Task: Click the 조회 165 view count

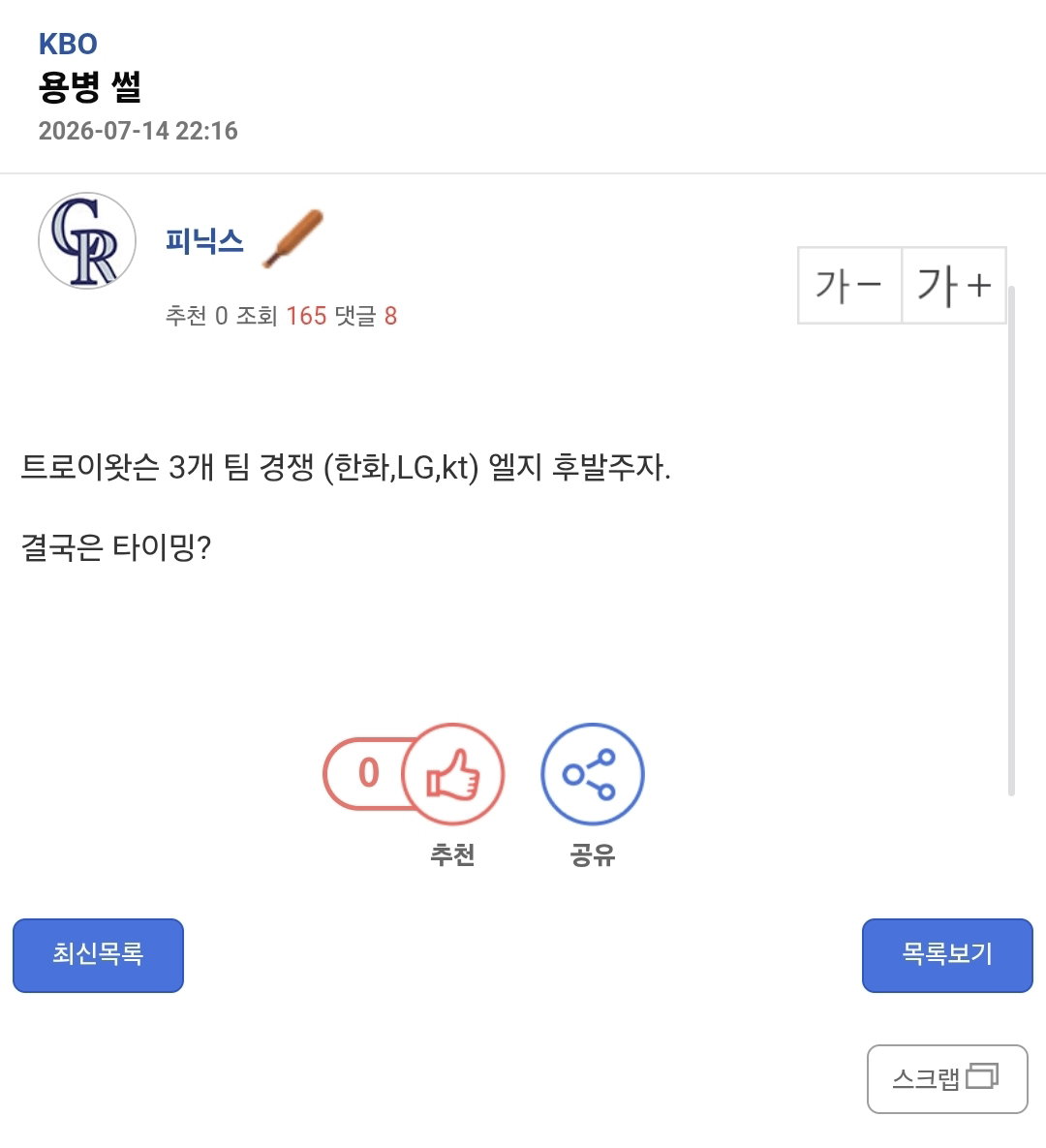Action: pos(281,316)
